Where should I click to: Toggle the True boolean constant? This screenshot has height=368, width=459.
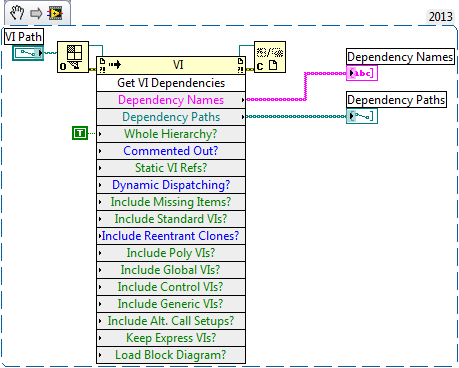click(80, 133)
